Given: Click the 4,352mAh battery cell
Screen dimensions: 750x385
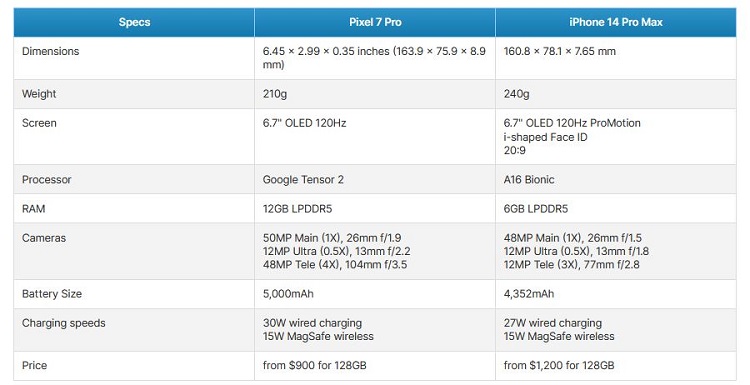Looking at the screenshot, I should (616, 294).
